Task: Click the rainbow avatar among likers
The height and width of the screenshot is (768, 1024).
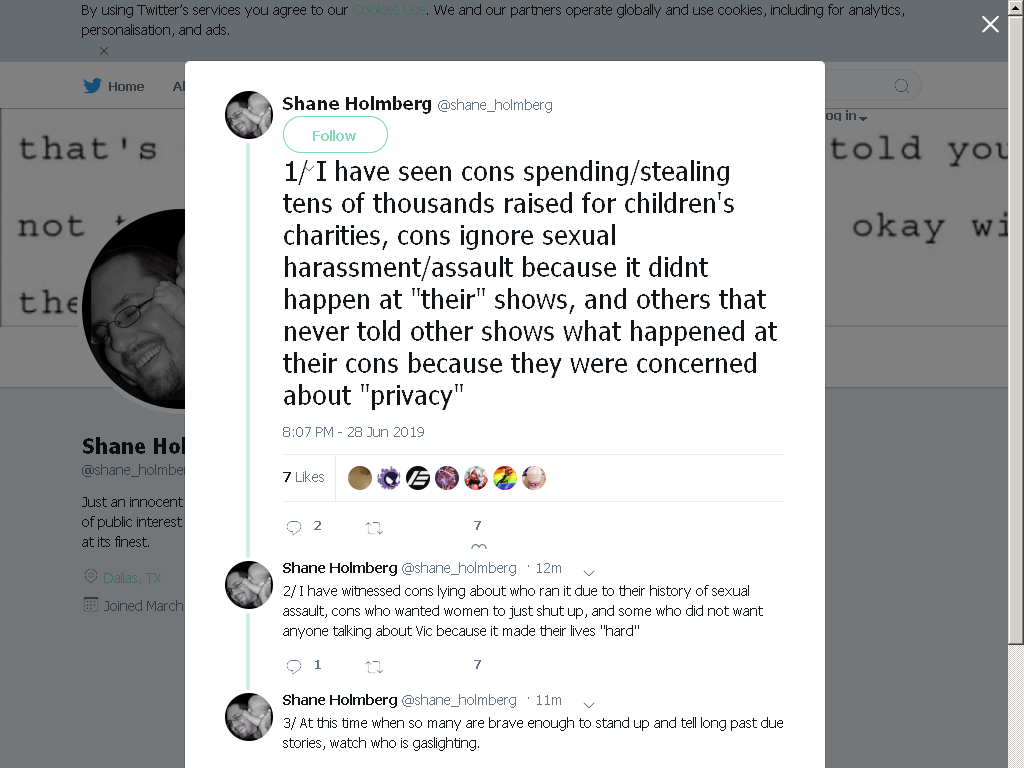Action: pos(505,478)
